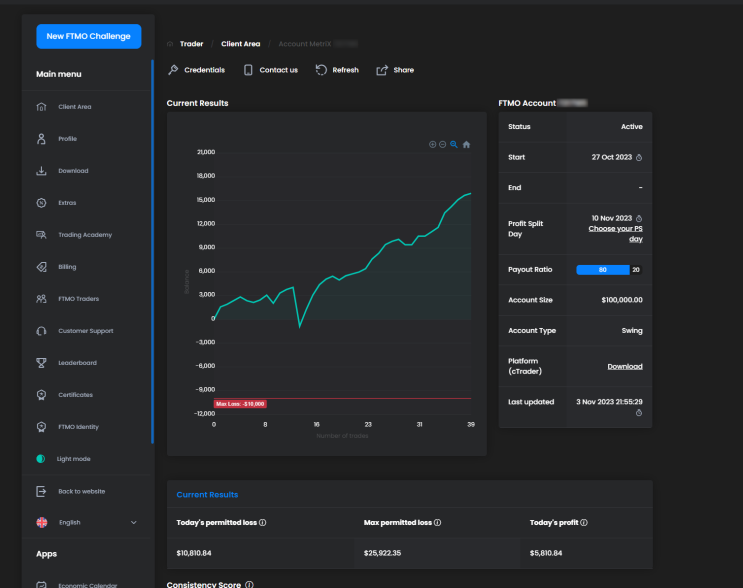Click the Refresh icon
Screen dimensions: 743x588
(x=321, y=70)
